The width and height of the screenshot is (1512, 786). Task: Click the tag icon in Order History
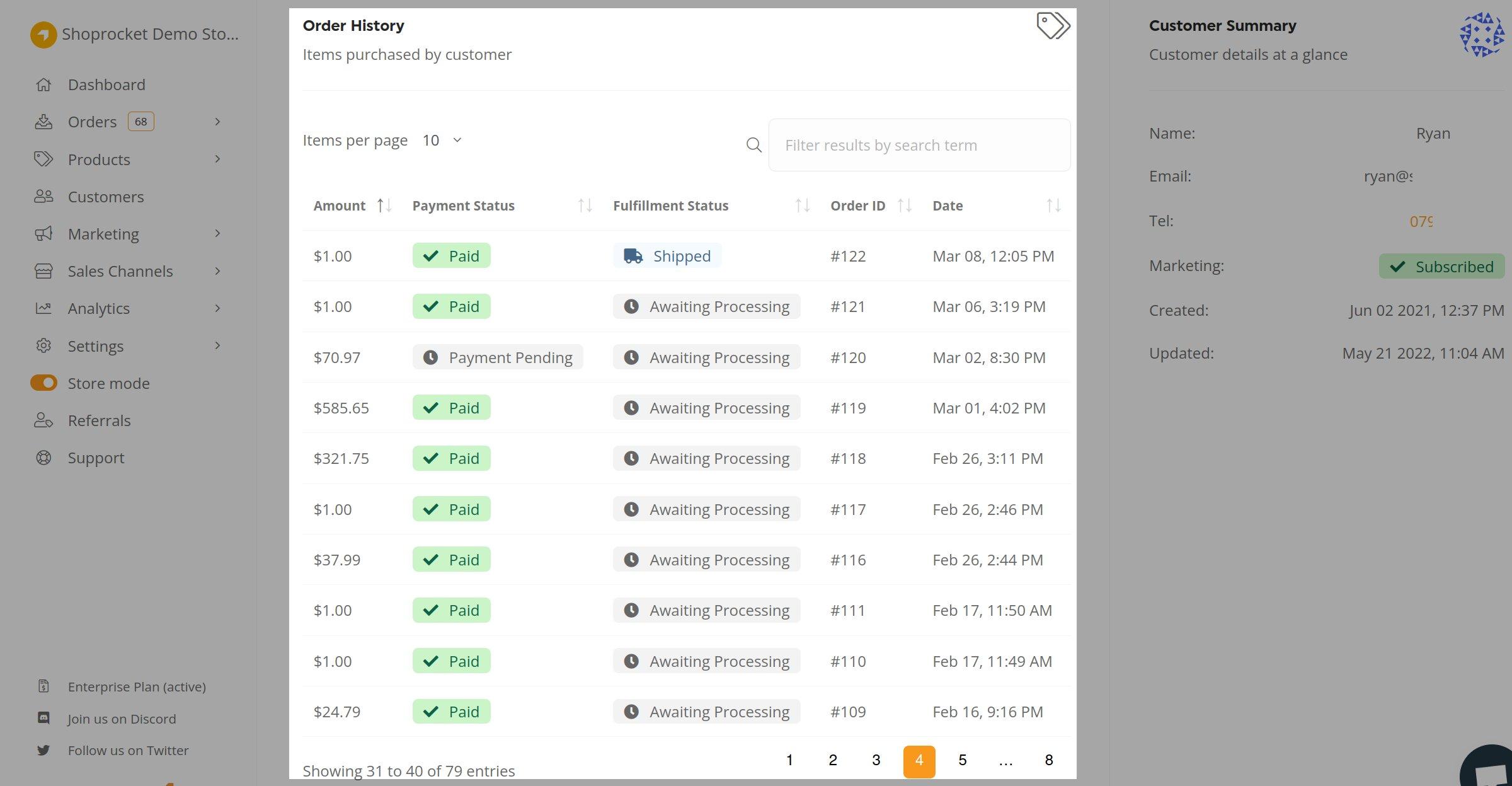pyautogui.click(x=1053, y=26)
